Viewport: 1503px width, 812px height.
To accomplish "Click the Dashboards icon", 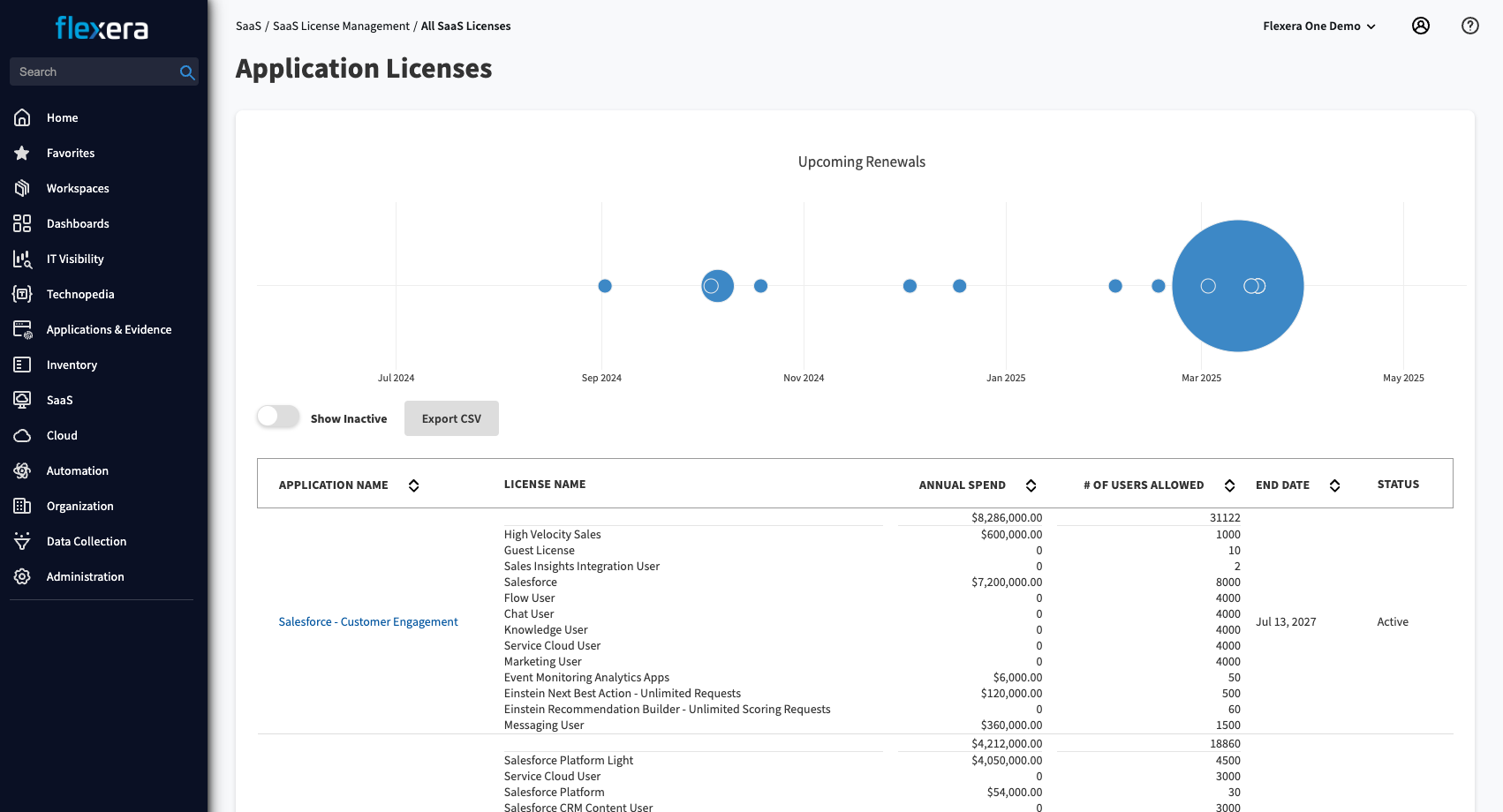I will point(22,223).
